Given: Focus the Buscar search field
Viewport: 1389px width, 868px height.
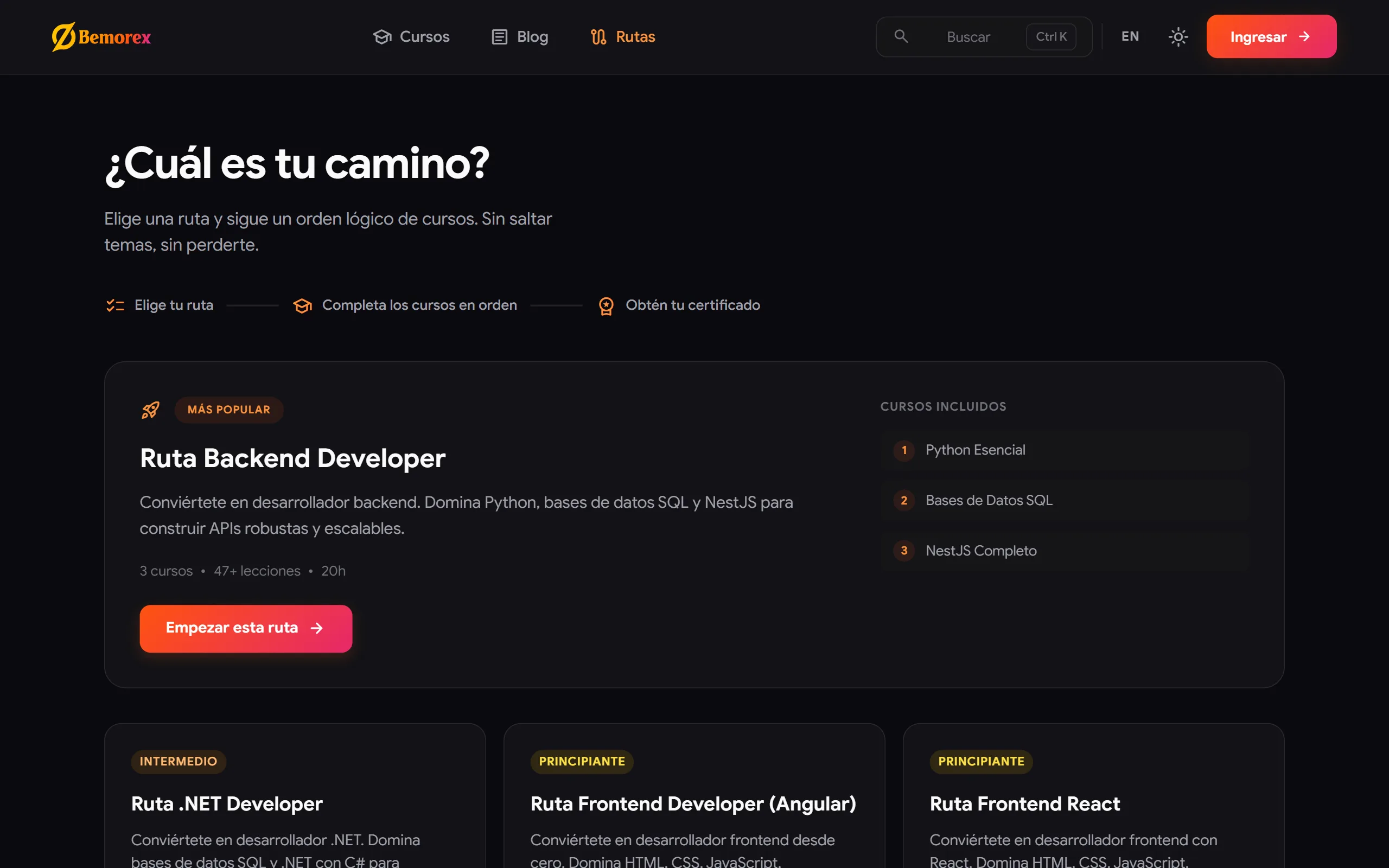Looking at the screenshot, I should click(984, 37).
